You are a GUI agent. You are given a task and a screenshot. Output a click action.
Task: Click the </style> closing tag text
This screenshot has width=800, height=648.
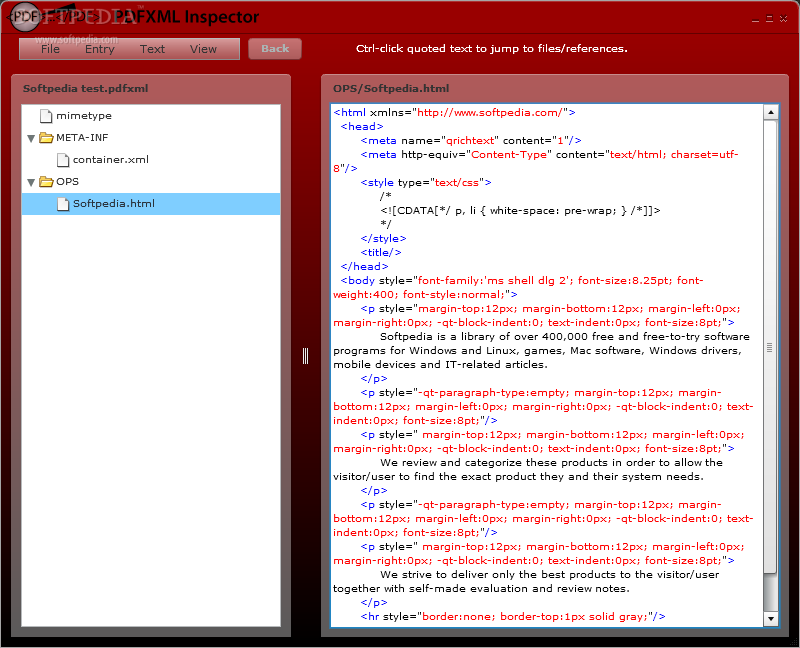tap(383, 238)
